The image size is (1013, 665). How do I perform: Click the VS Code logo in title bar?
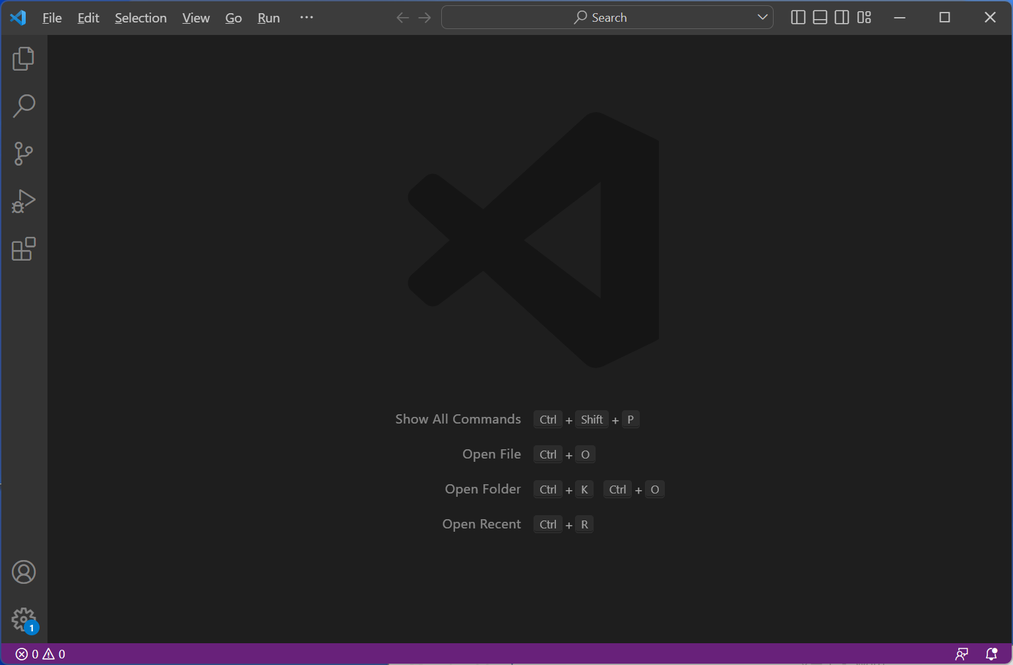pos(18,17)
